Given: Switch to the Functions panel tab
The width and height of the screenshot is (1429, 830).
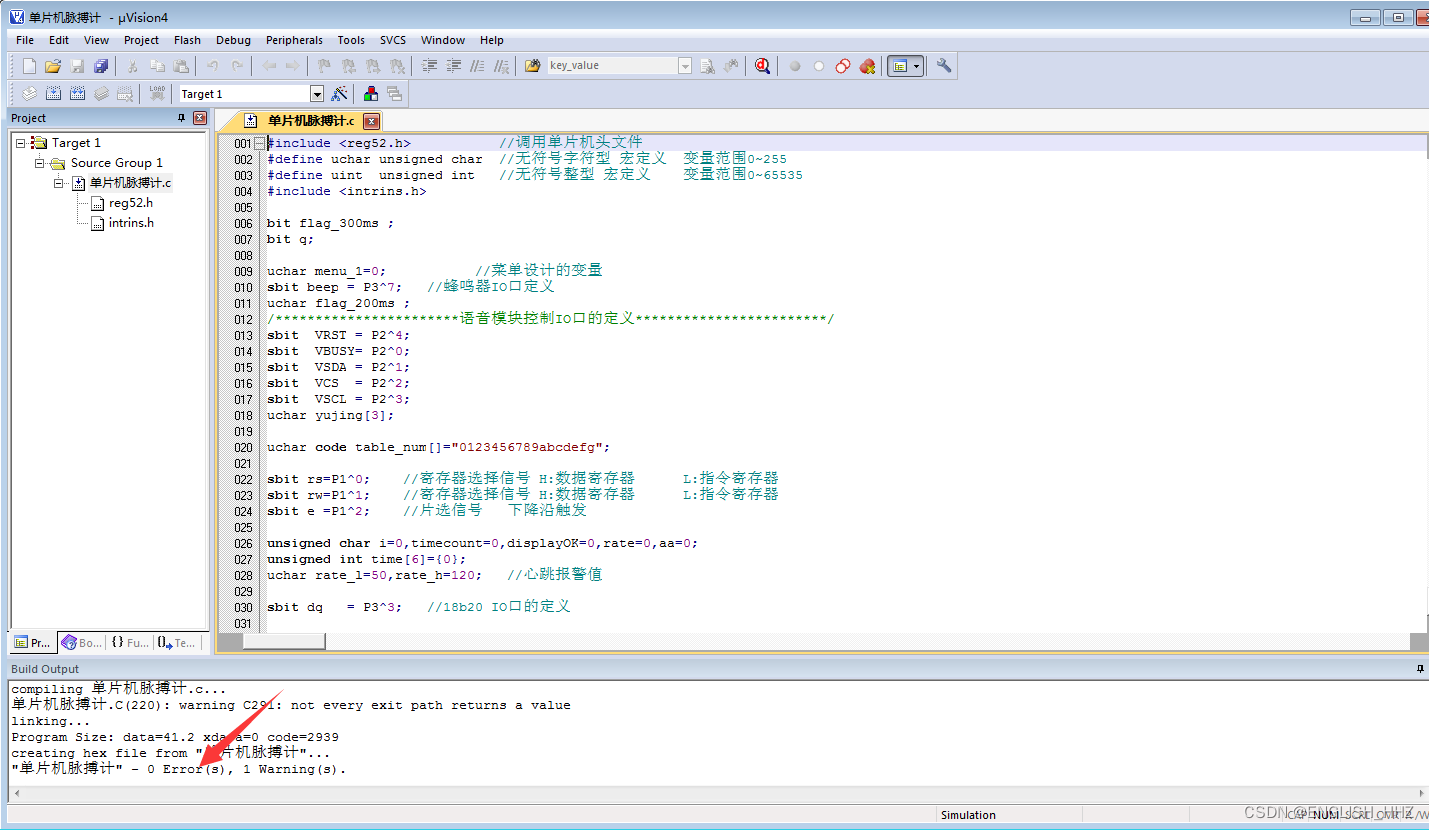Looking at the screenshot, I should 130,643.
